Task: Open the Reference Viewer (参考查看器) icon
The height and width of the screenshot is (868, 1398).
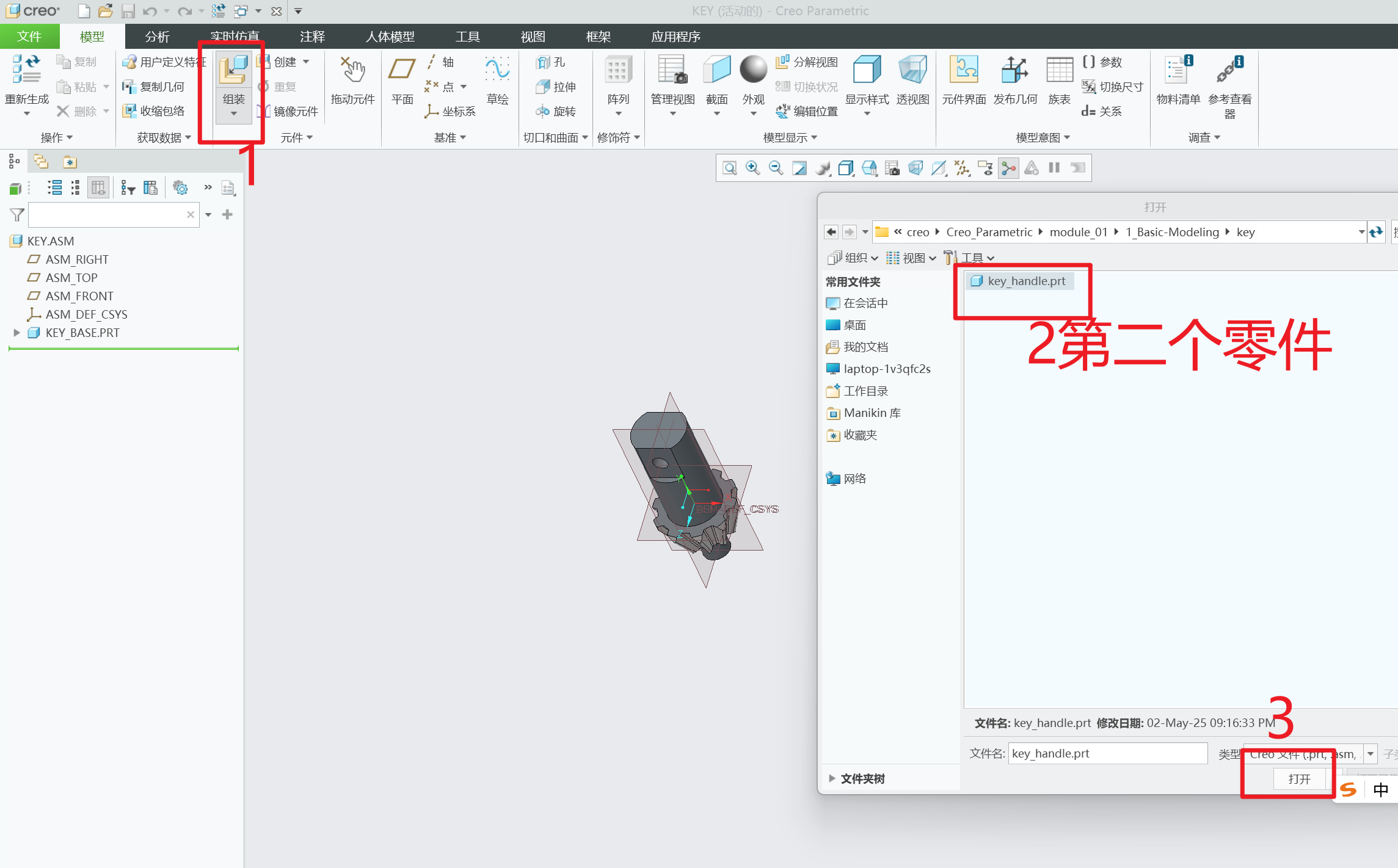Action: 1229,72
